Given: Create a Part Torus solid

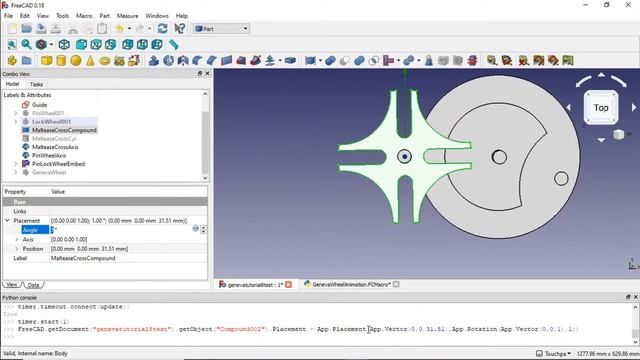Looking at the screenshot, I should pos(105,61).
